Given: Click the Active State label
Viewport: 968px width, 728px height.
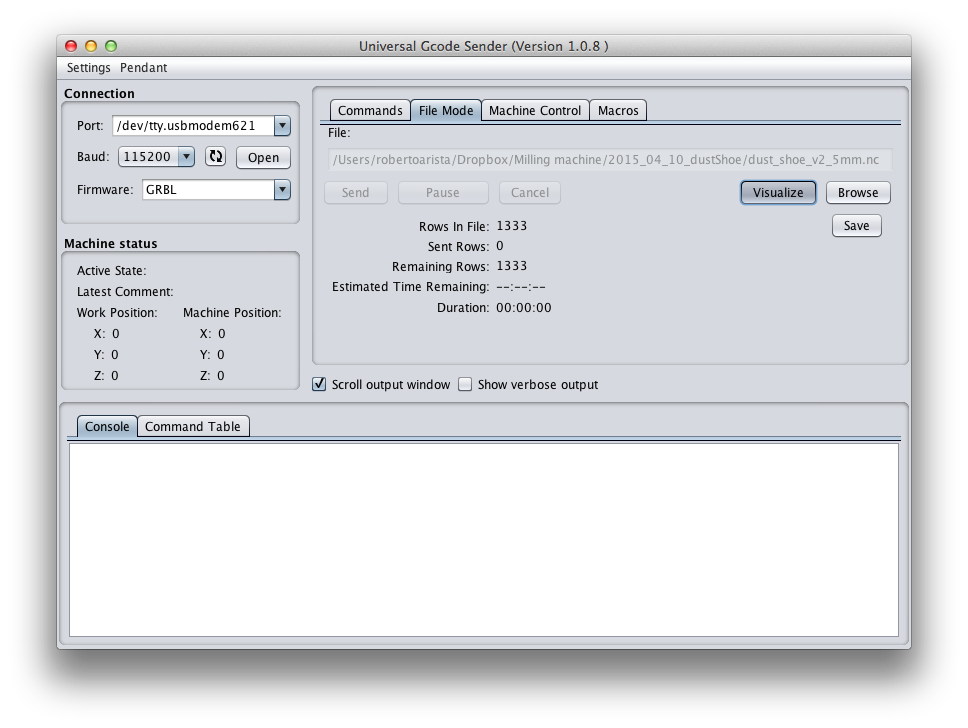Looking at the screenshot, I should (112, 270).
